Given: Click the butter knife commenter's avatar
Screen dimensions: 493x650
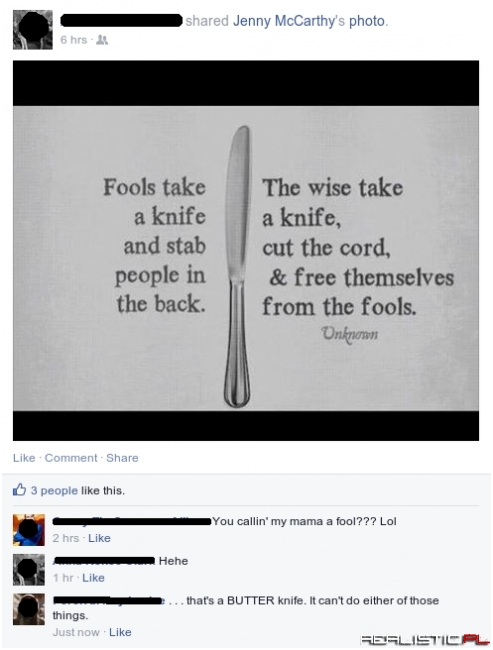Looking at the screenshot, I should pos(29,609).
